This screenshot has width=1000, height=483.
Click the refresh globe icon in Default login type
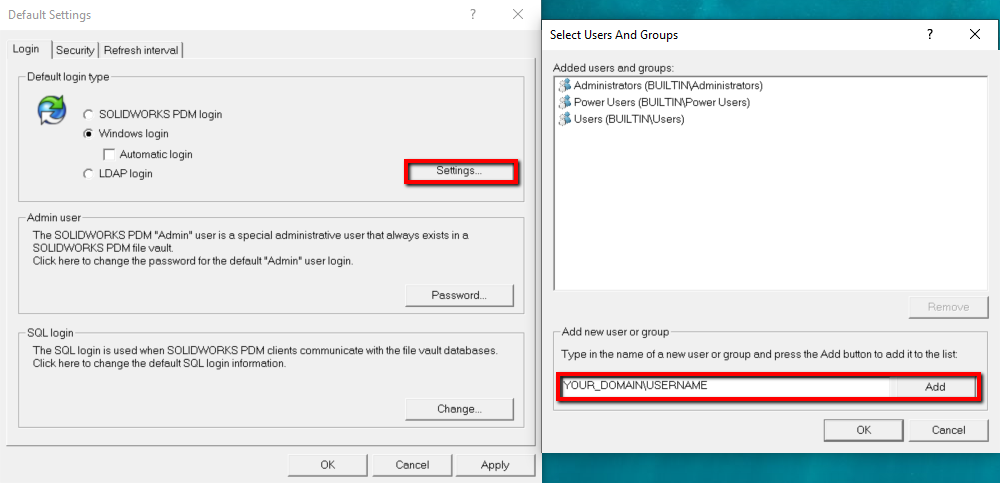coord(52,110)
